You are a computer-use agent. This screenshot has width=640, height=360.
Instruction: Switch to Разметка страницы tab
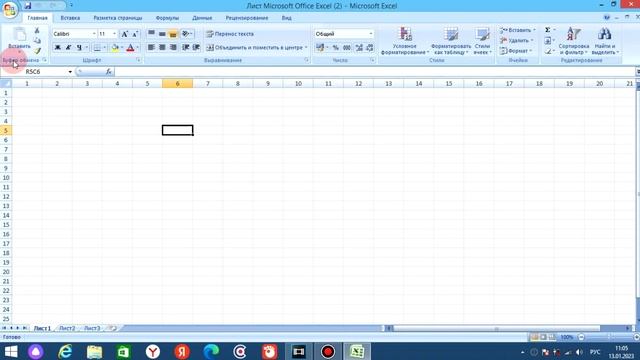(118, 18)
